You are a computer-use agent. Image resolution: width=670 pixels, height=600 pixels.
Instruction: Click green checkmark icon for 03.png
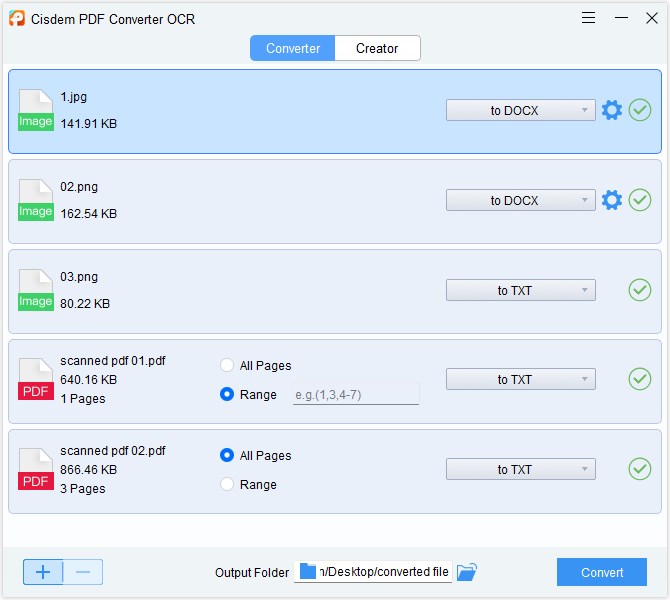pyautogui.click(x=640, y=290)
